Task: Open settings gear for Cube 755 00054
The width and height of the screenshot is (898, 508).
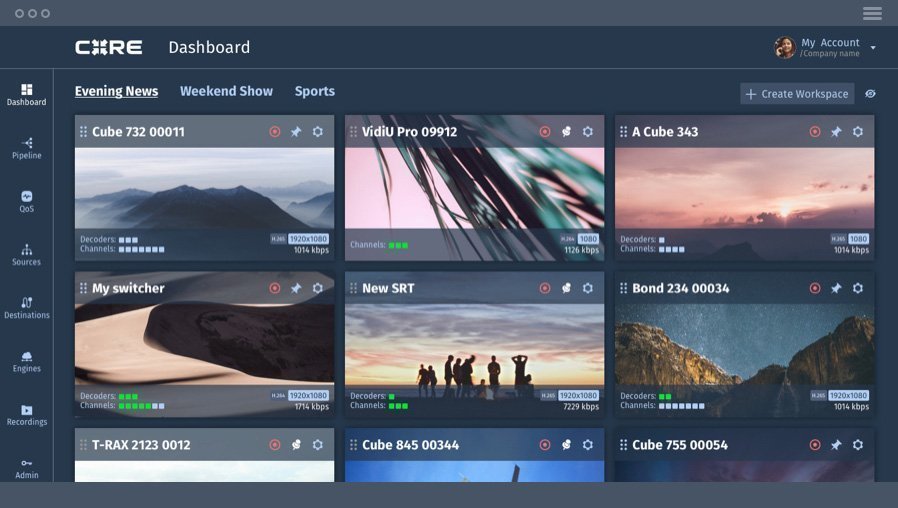Action: [x=858, y=444]
